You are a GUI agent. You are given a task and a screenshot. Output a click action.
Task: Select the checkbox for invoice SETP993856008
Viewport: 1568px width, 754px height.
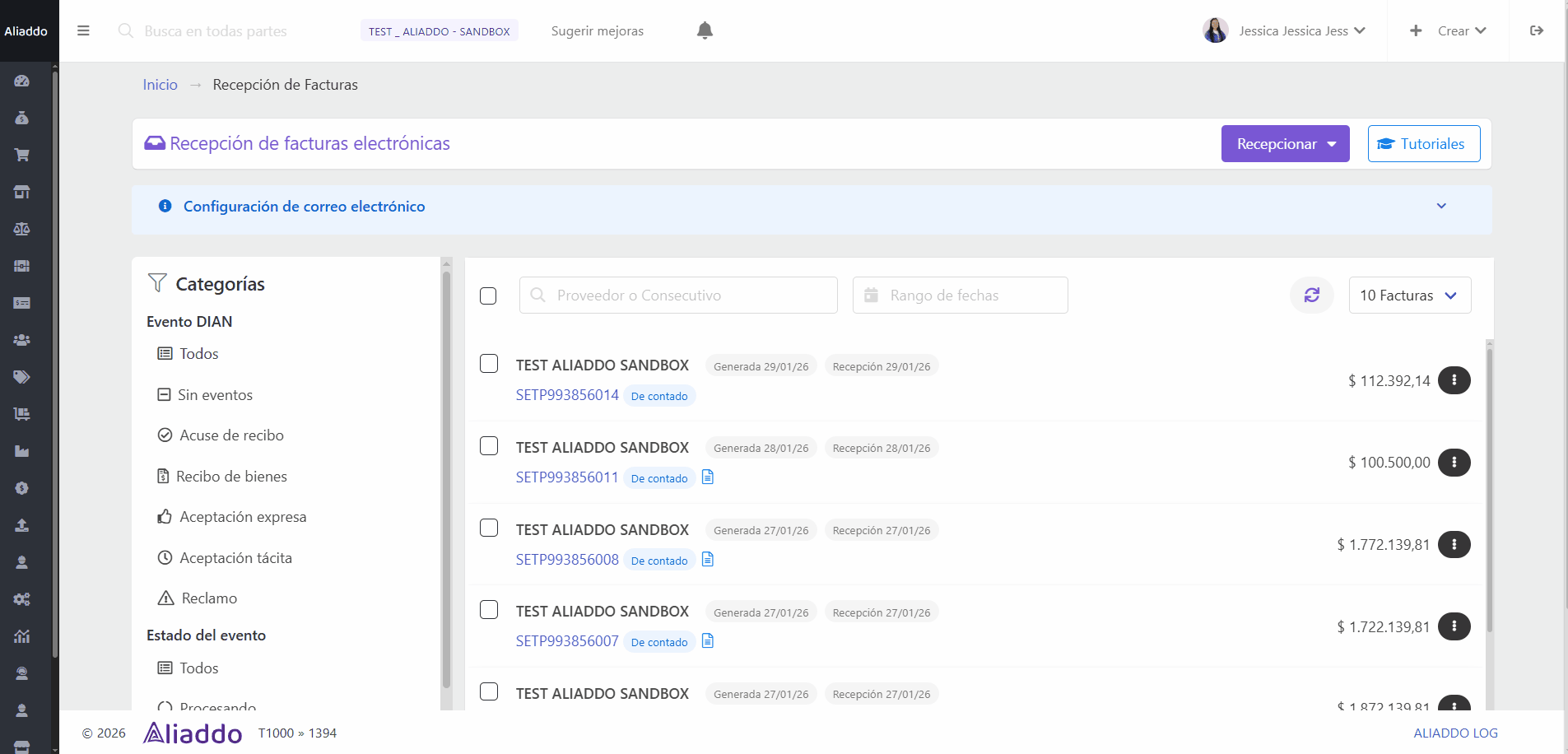(489, 528)
